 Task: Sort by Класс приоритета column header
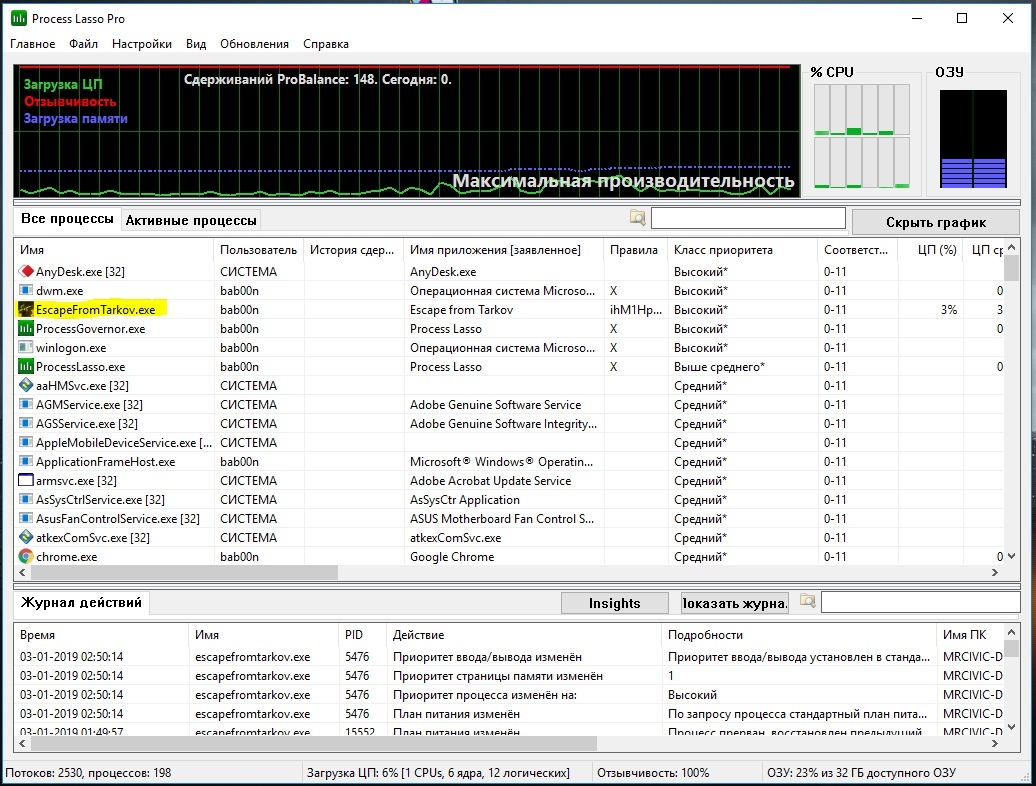point(742,250)
